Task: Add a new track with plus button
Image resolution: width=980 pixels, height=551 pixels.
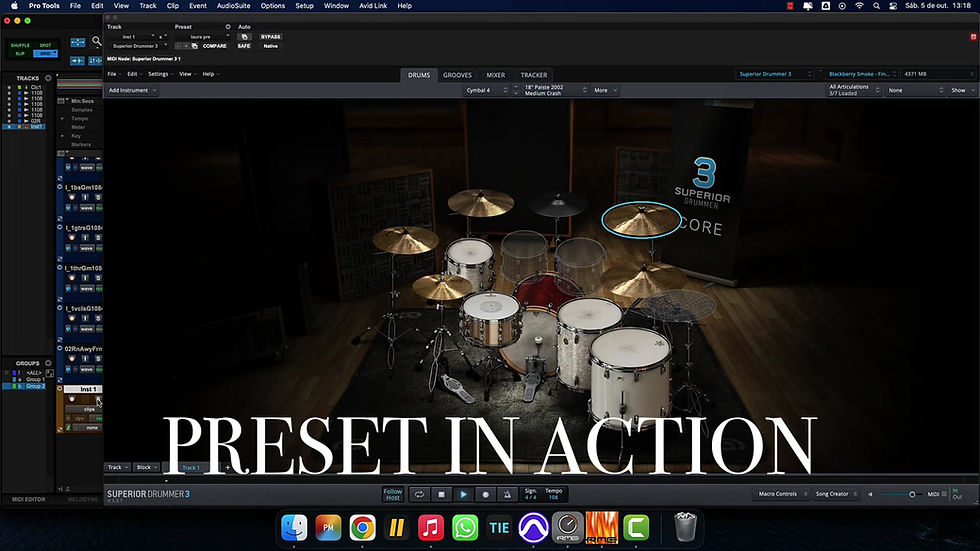Action: pyautogui.click(x=228, y=467)
